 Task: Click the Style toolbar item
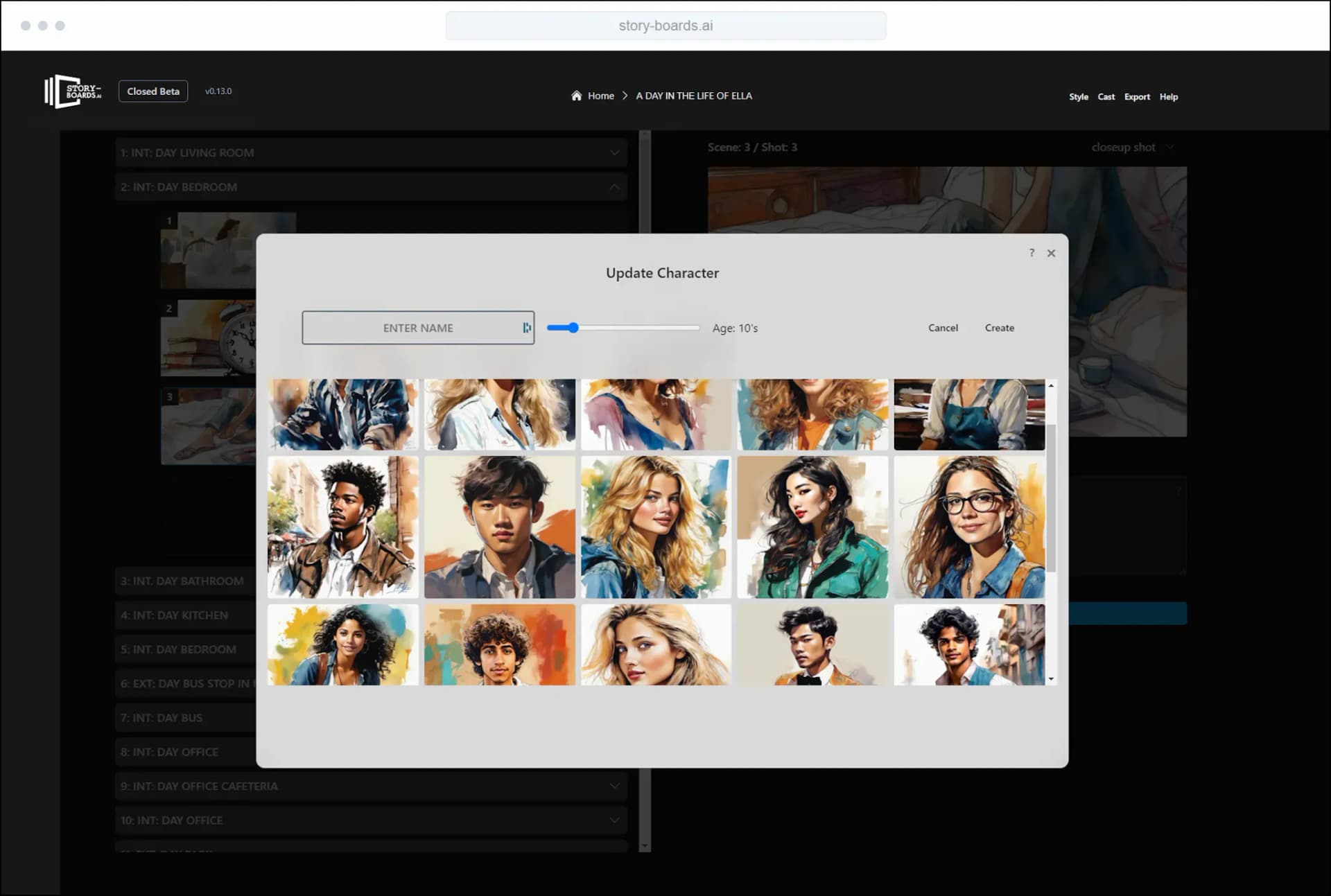(1078, 96)
